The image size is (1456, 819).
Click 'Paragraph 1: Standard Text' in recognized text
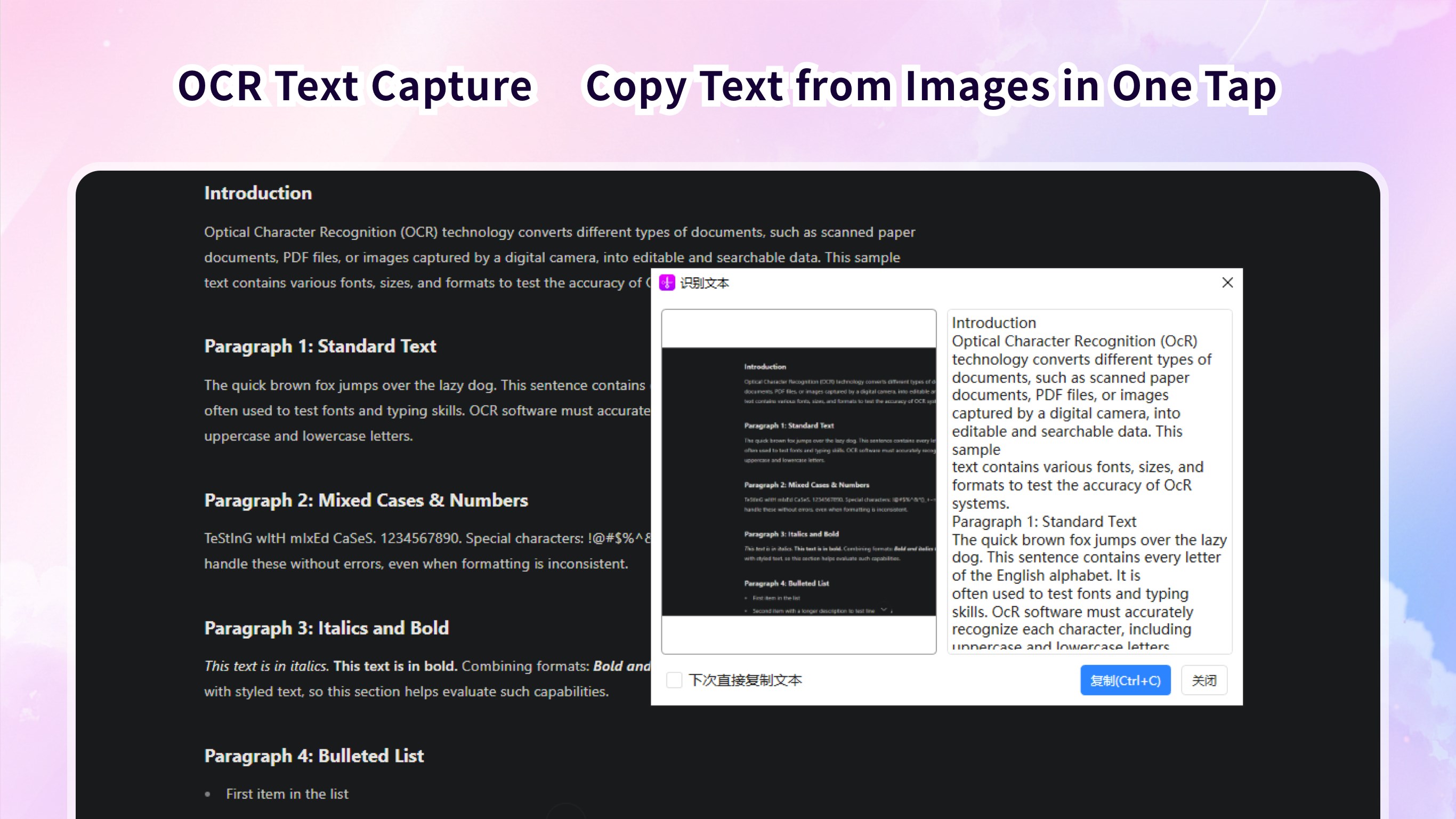(x=1044, y=521)
